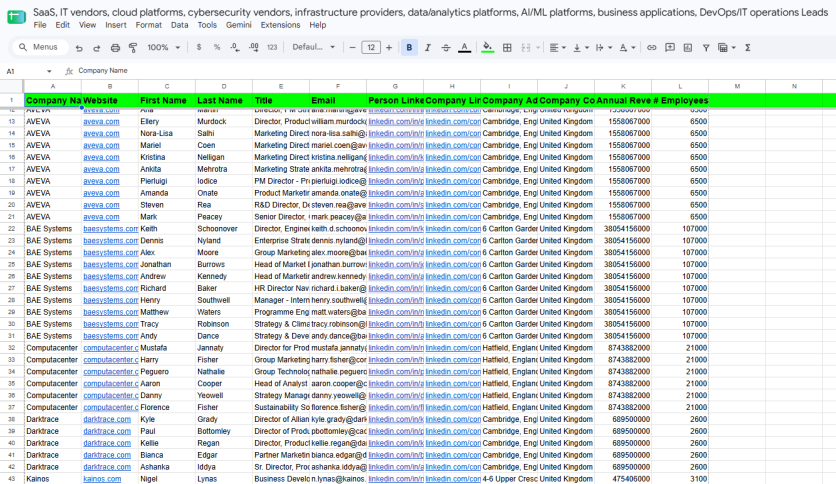The image size is (836, 484).
Task: Open the File menu
Action: pos(40,25)
